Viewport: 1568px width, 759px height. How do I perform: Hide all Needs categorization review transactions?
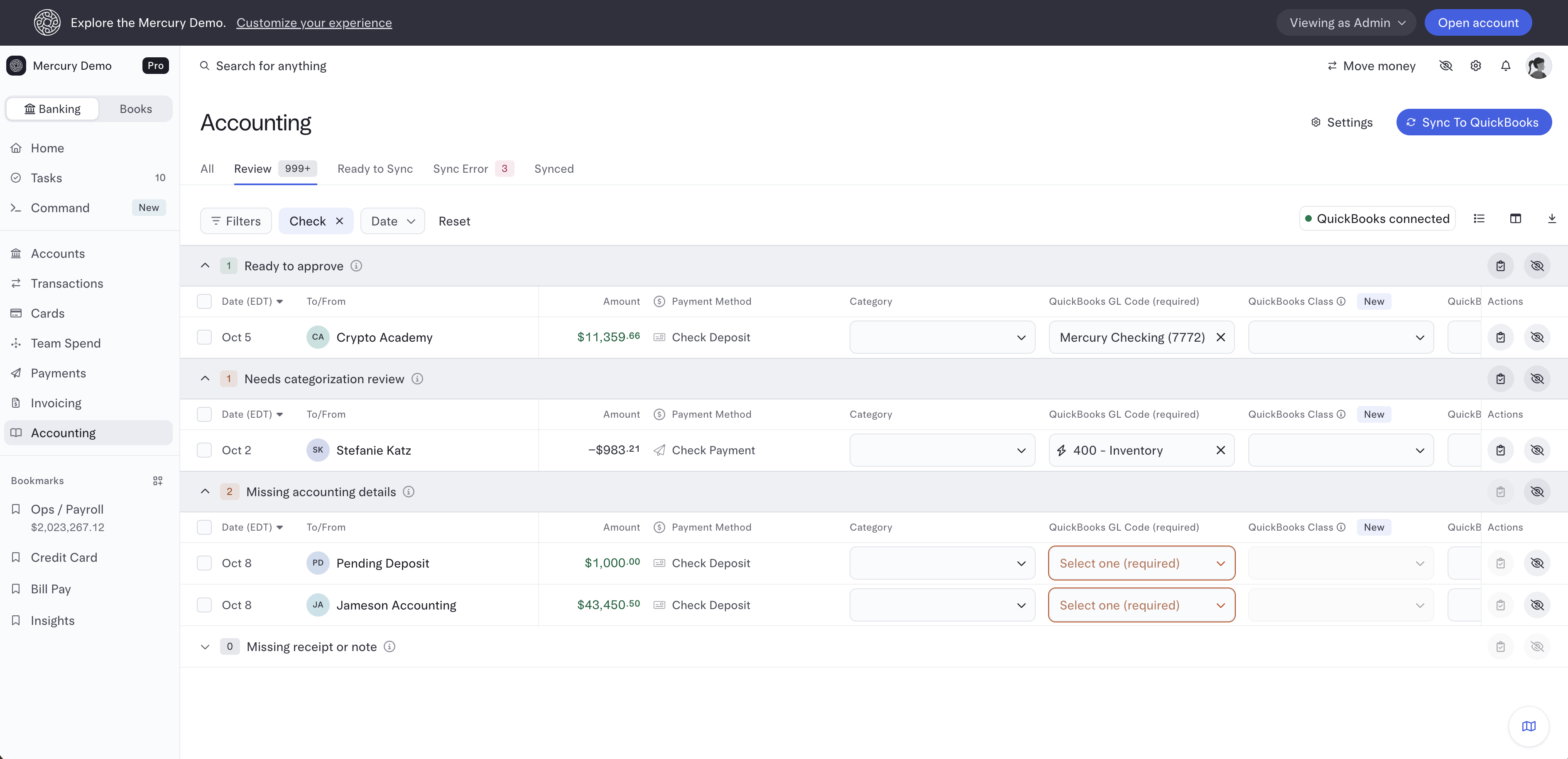pyautogui.click(x=1537, y=379)
